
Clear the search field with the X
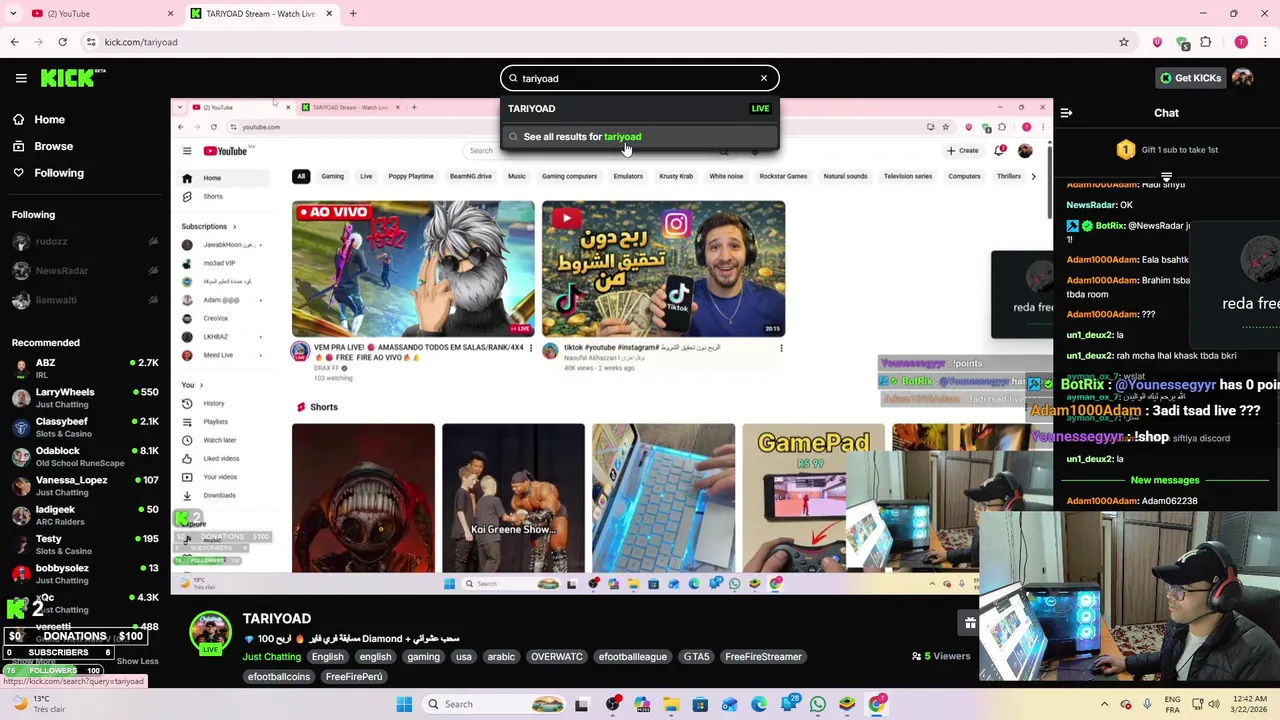(764, 78)
